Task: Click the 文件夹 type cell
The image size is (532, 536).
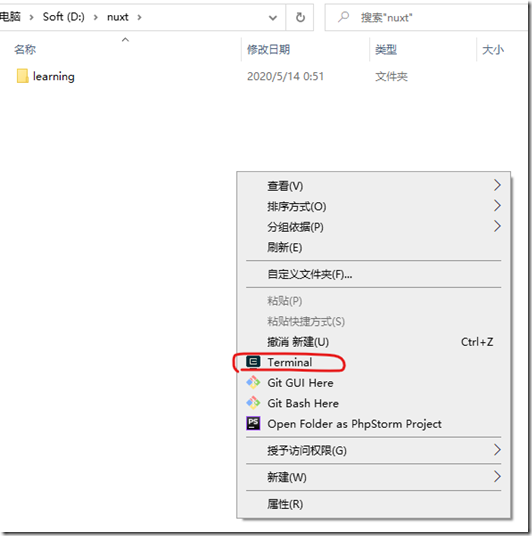Action: (391, 76)
